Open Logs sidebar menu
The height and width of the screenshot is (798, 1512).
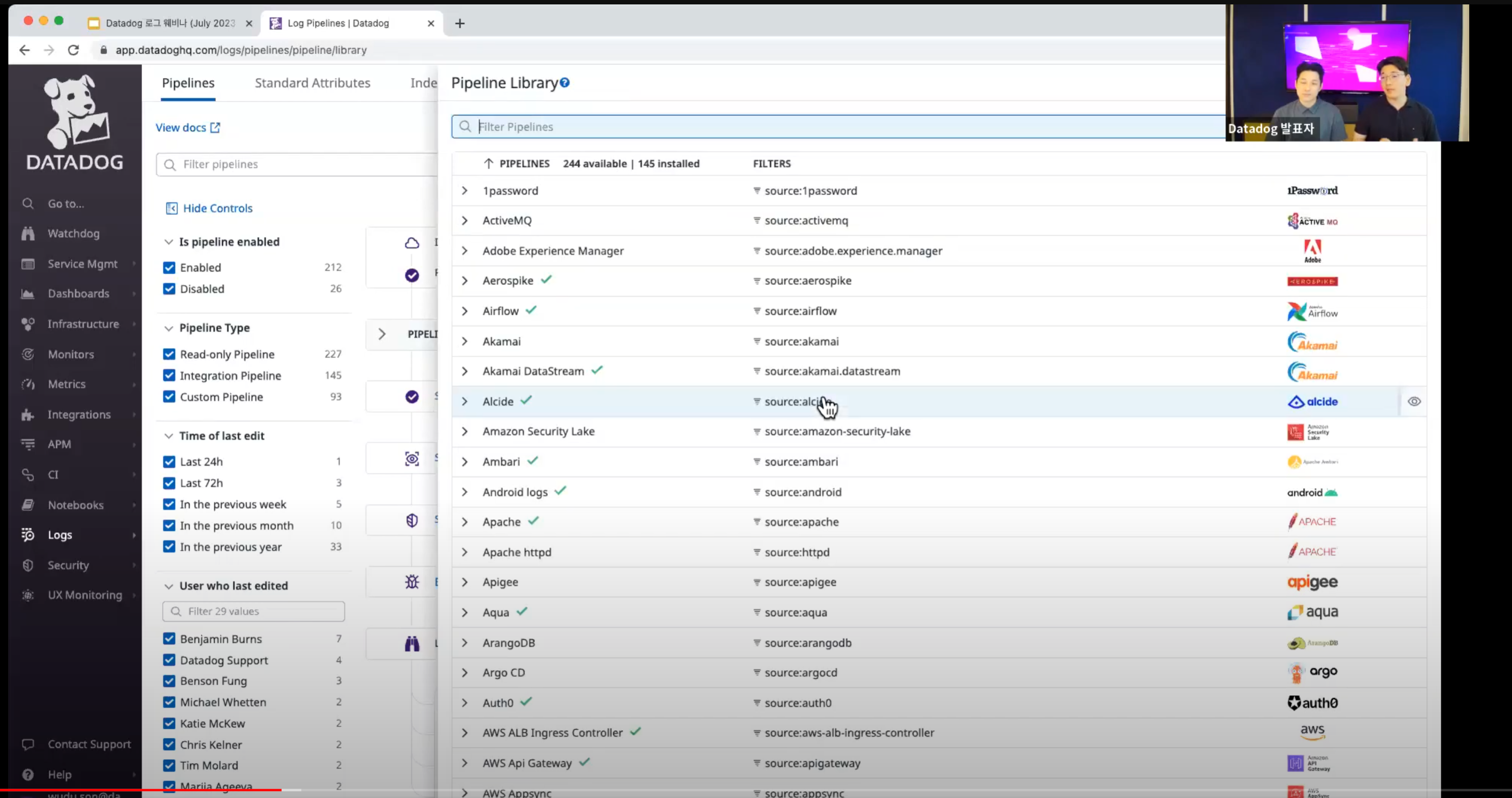click(60, 535)
